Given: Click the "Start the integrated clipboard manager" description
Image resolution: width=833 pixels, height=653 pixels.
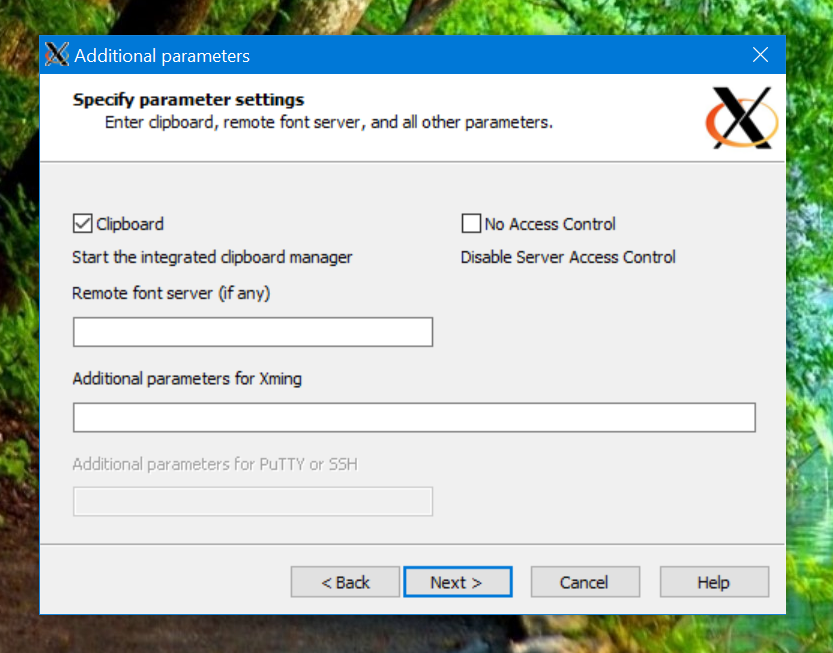Looking at the screenshot, I should 212,257.
